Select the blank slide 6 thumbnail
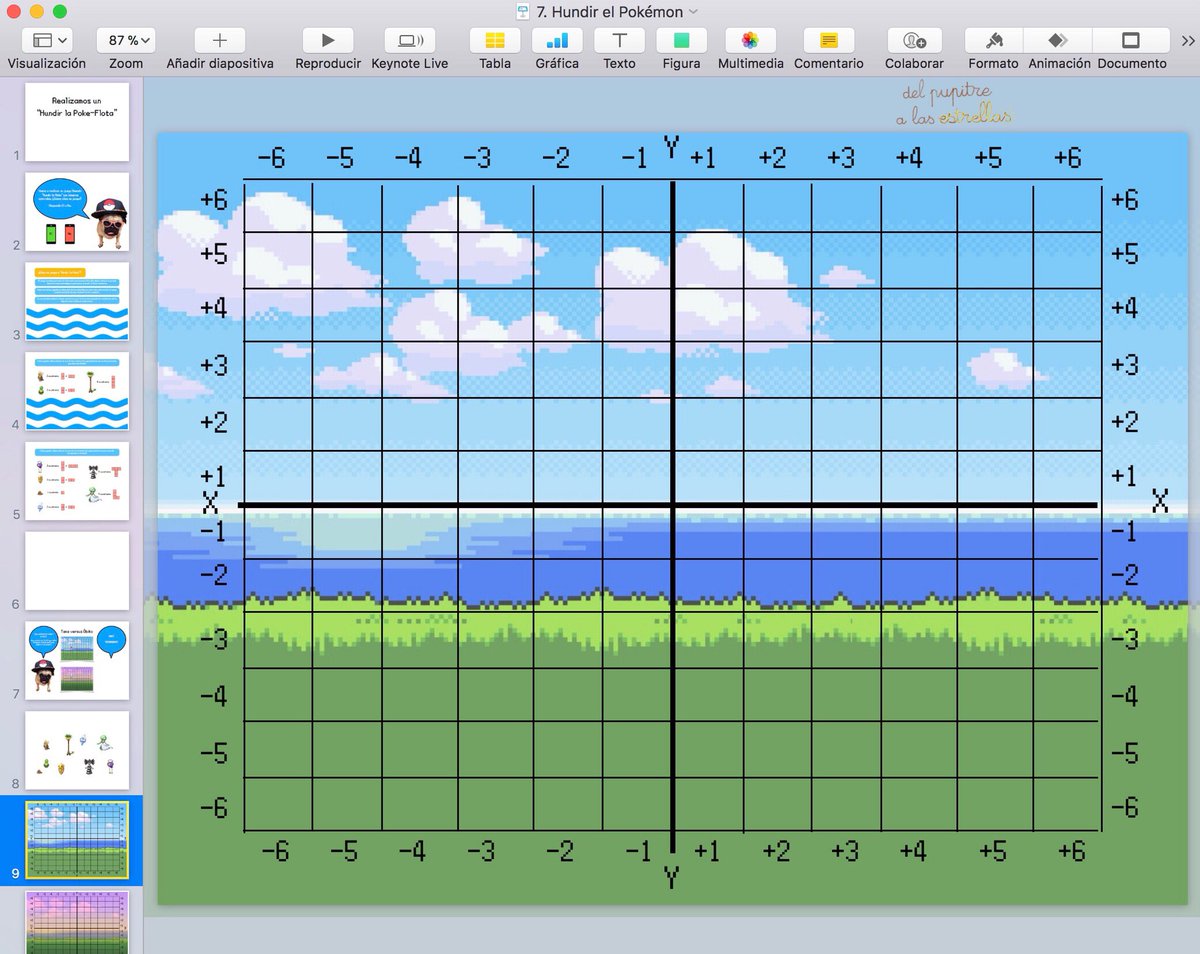Viewport: 1200px width, 954px height. point(77,571)
